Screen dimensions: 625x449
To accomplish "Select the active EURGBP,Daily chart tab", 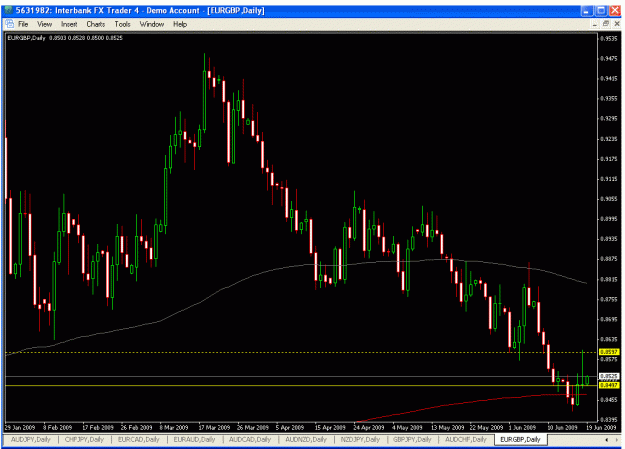I will click(520, 439).
